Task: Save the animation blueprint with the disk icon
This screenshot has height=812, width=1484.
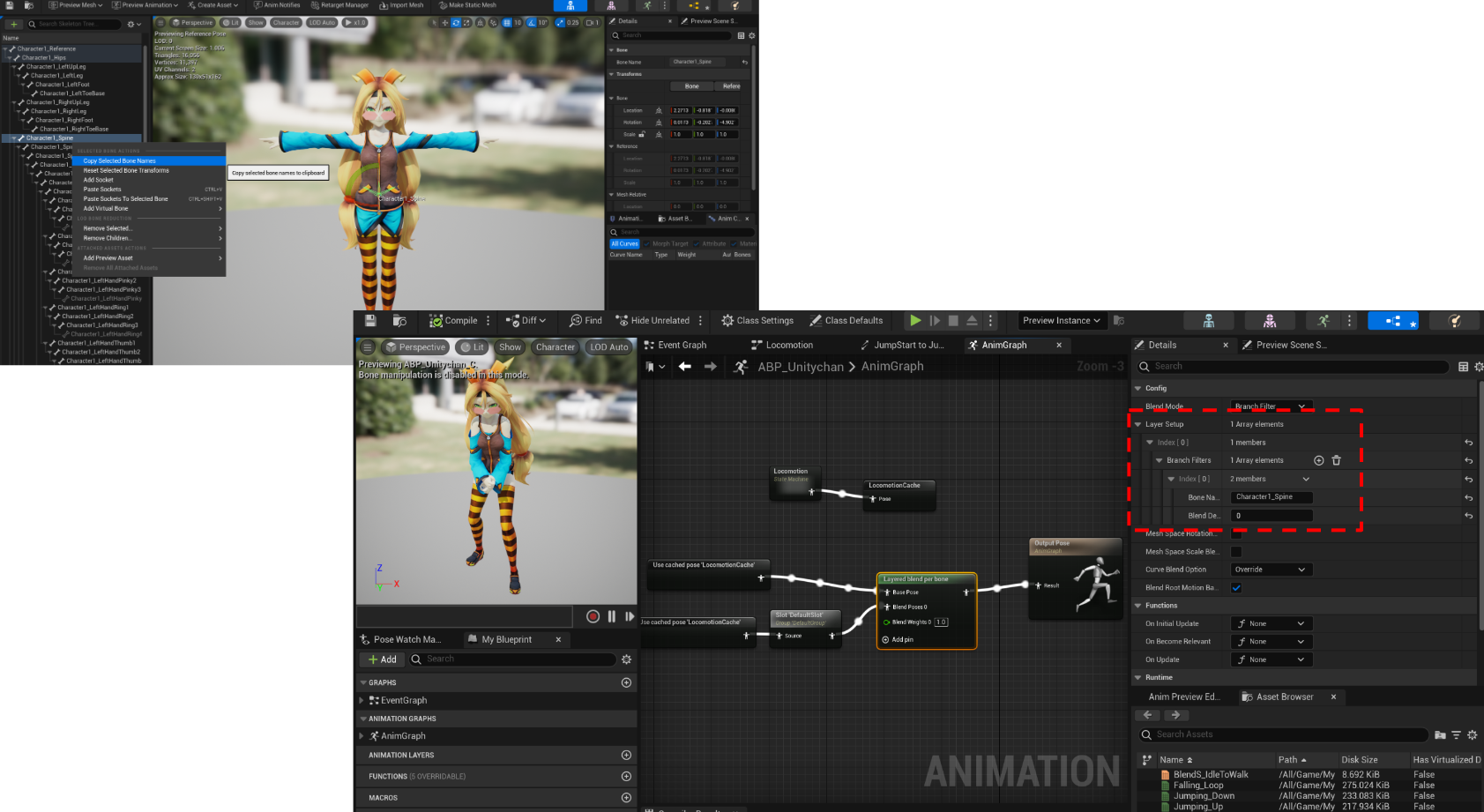Action: pyautogui.click(x=370, y=321)
